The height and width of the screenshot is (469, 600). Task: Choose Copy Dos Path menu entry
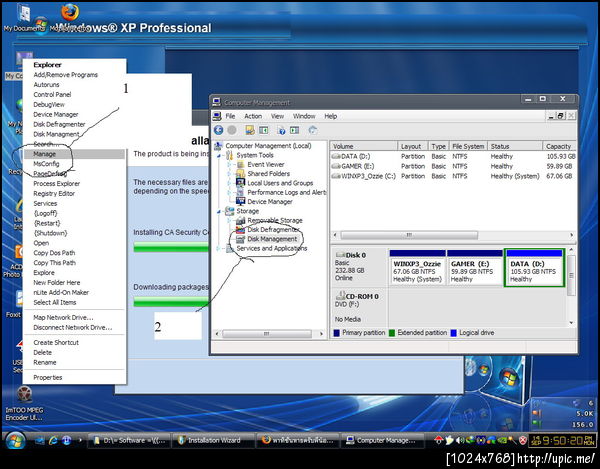pos(74,253)
